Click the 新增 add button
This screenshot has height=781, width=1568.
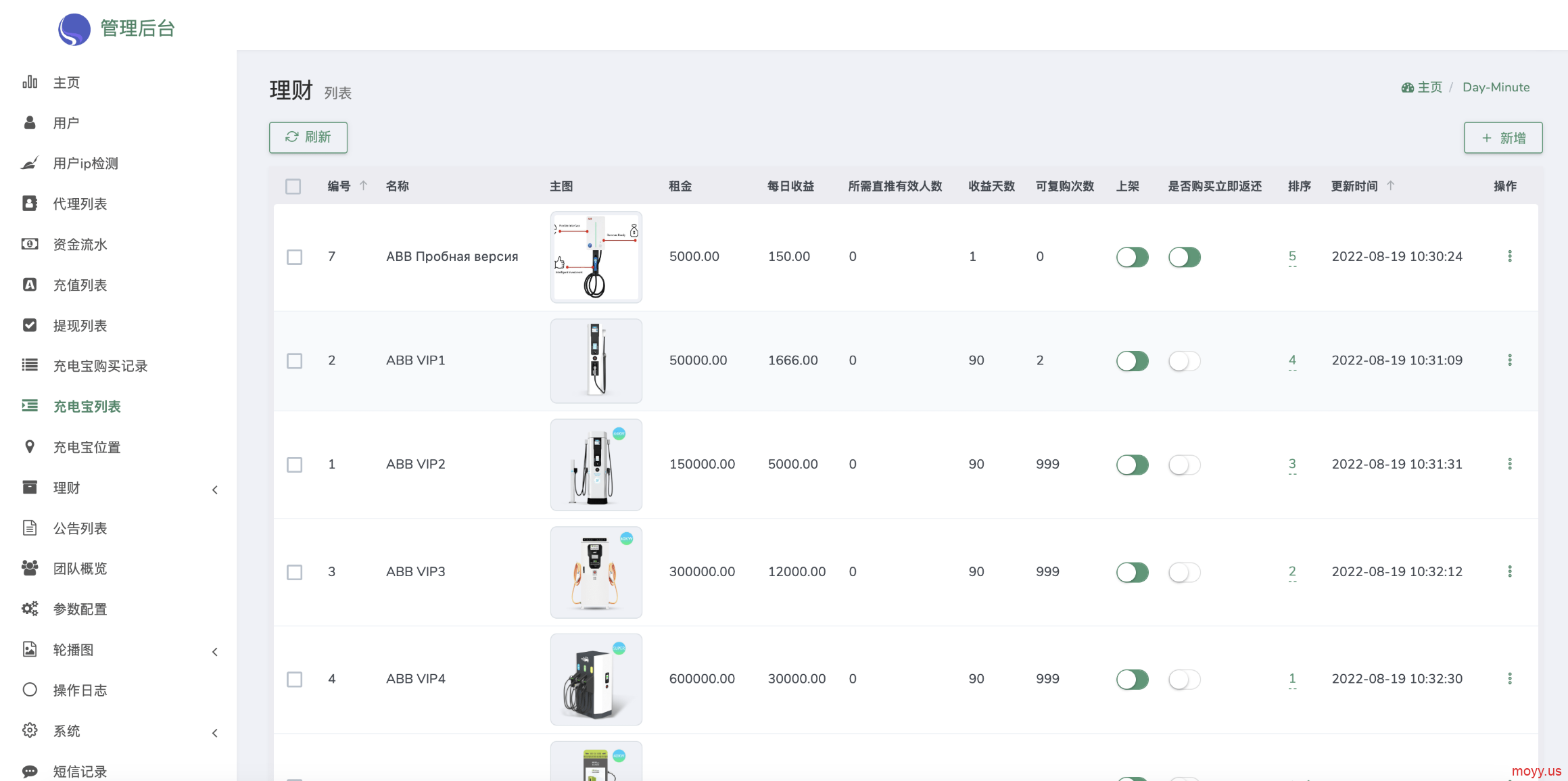coord(1503,138)
